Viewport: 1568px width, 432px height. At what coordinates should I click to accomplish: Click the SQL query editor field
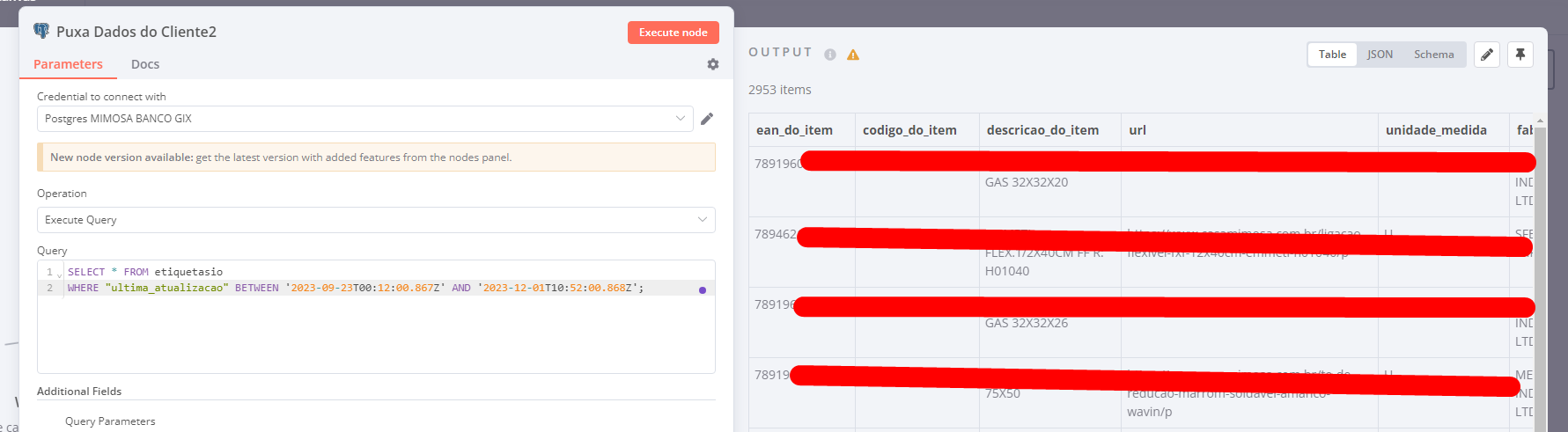tap(376, 317)
